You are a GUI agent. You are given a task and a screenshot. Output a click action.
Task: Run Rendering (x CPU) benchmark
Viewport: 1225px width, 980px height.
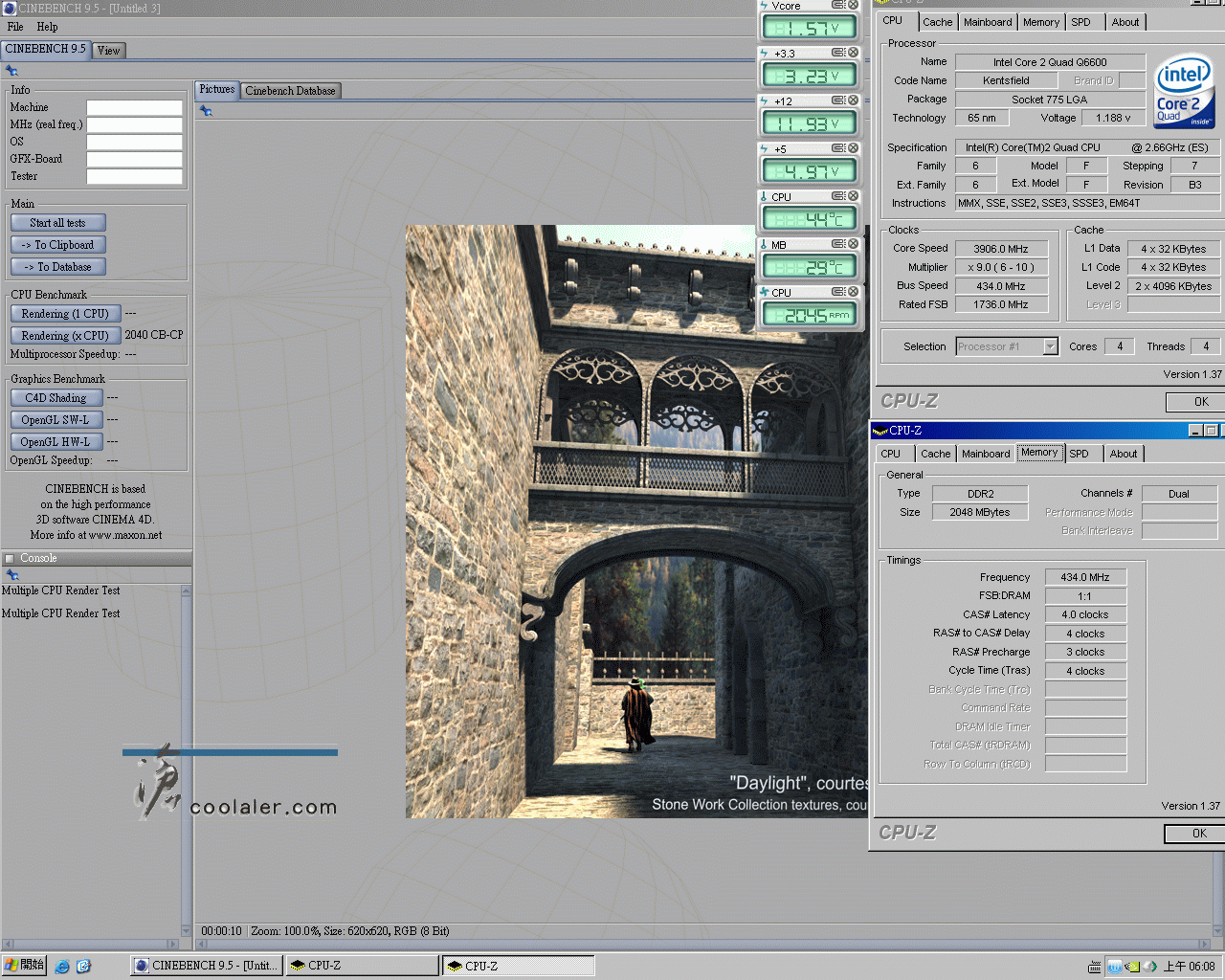pyautogui.click(x=65, y=336)
